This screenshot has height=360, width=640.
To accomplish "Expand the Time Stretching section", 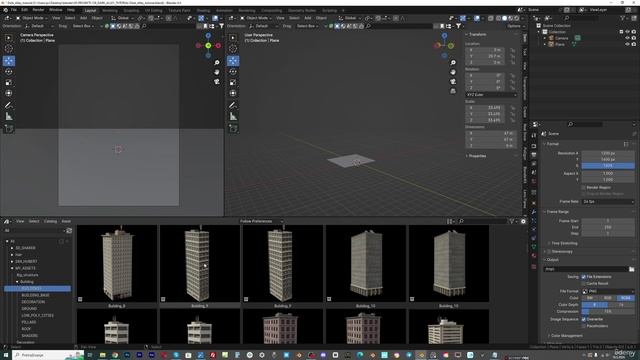I will click(564, 243).
